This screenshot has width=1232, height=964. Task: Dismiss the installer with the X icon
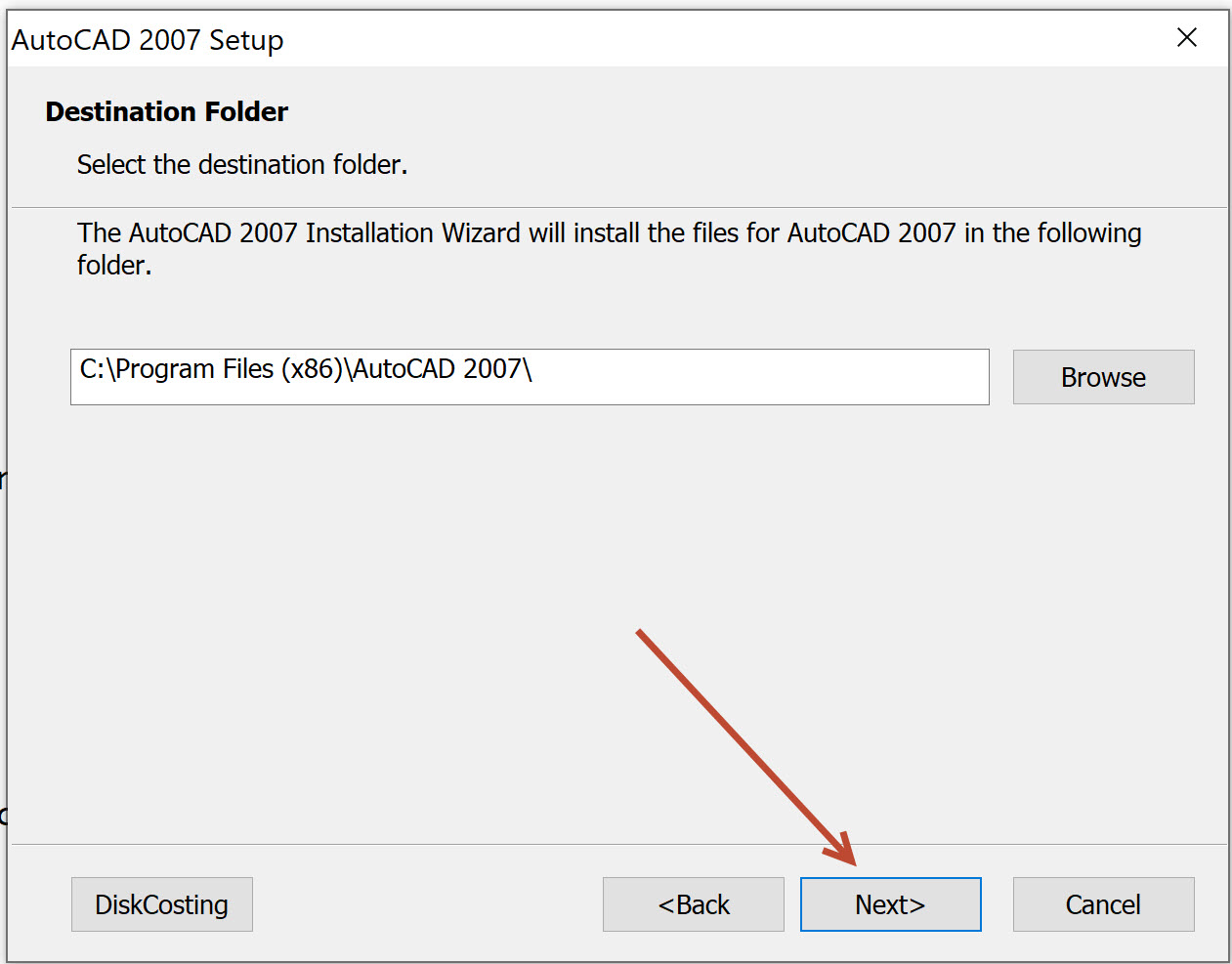point(1186,38)
